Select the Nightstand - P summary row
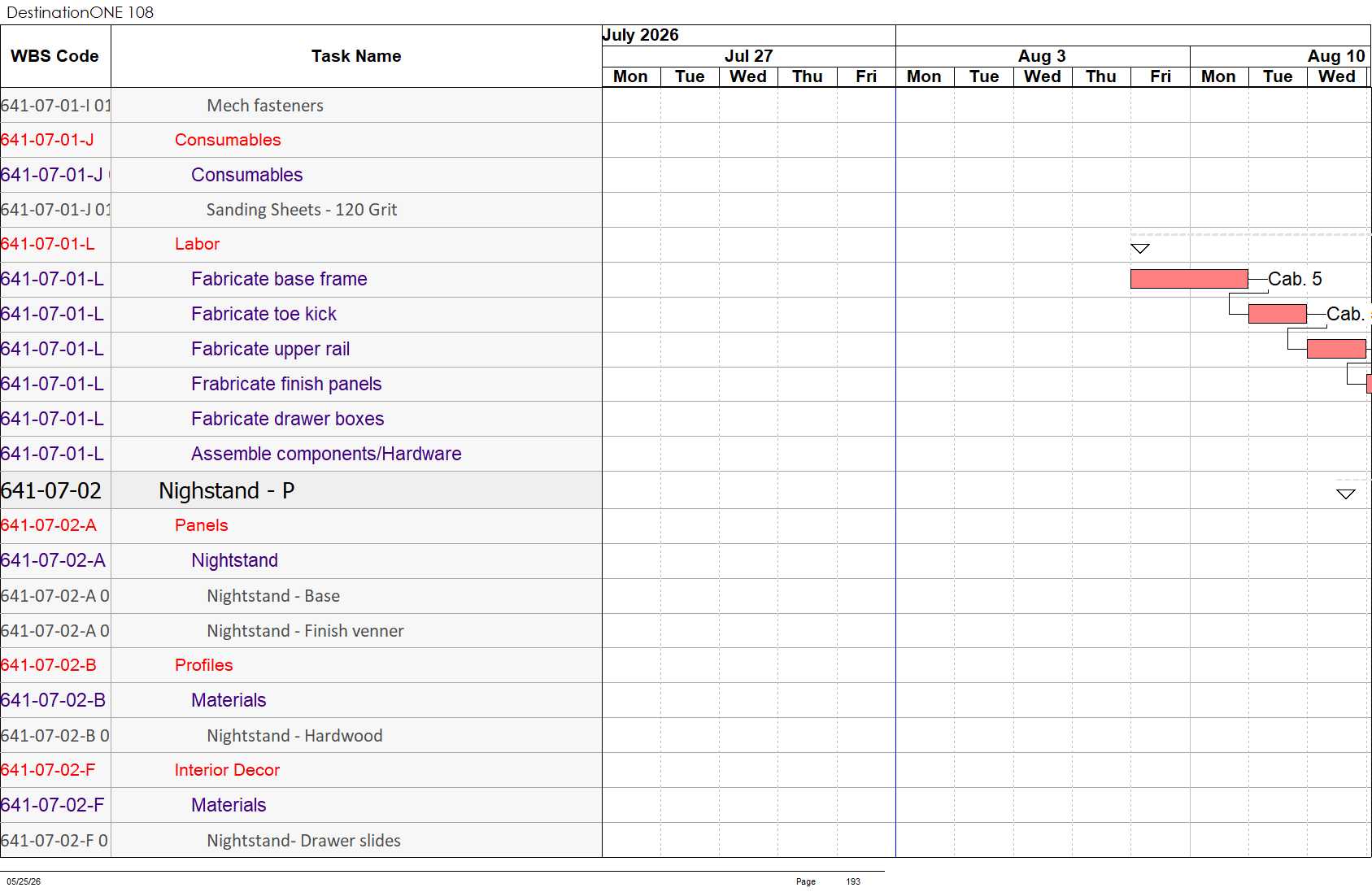Image resolution: width=1372 pixels, height=892 pixels. coord(301,490)
